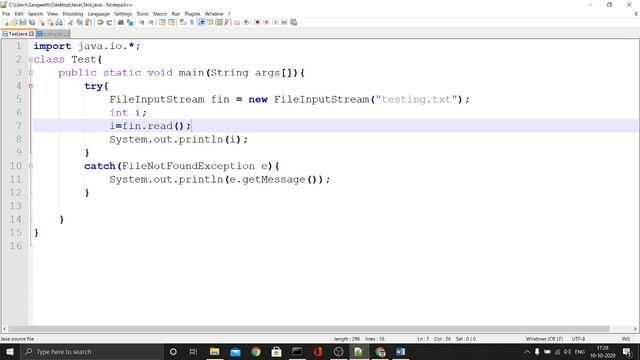Click the length : 296 status entry
The height and width of the screenshot is (360, 640).
pos(347,339)
